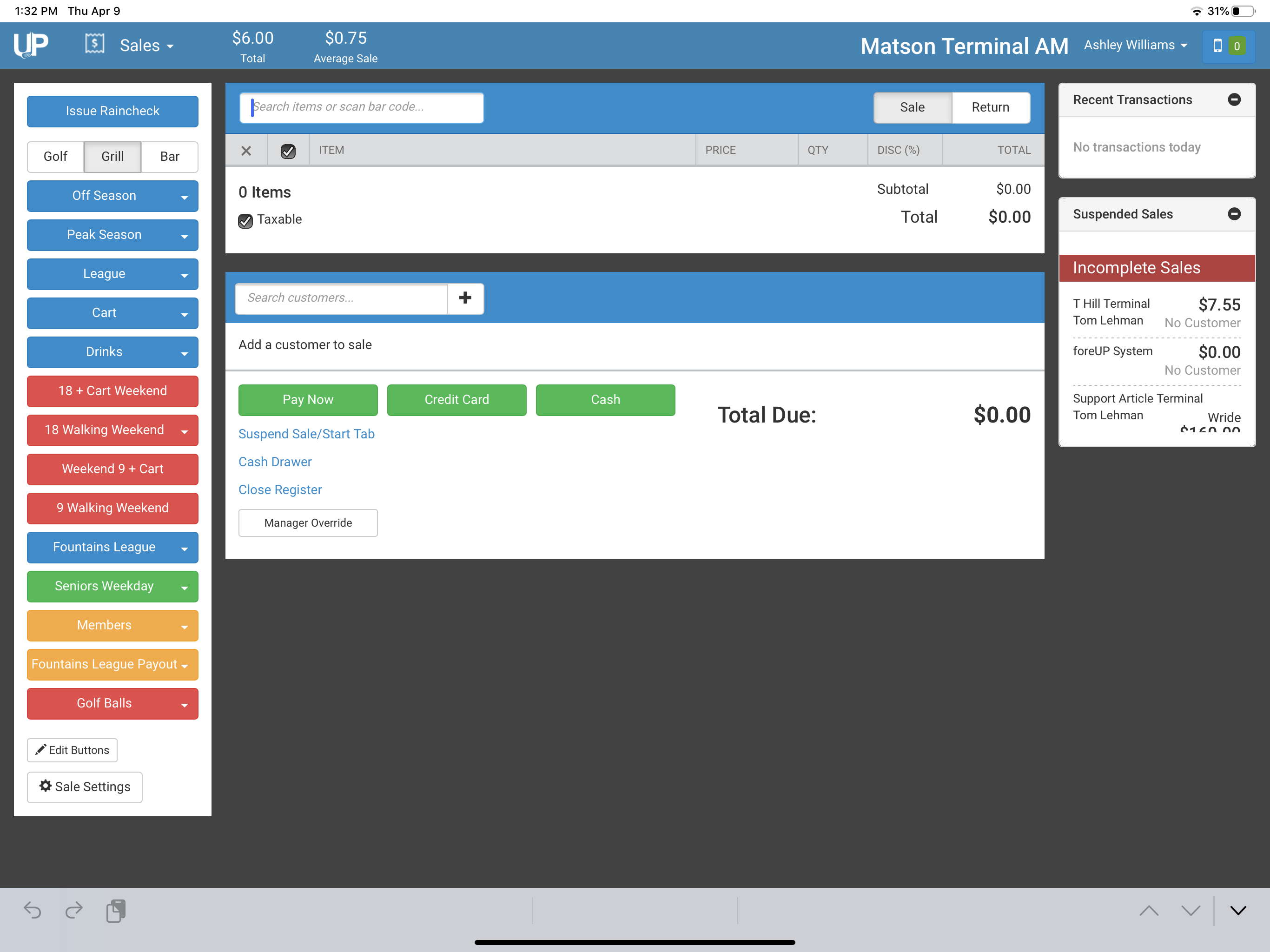Tap the clipboard paste icon
The image size is (1270, 952).
coord(116,911)
